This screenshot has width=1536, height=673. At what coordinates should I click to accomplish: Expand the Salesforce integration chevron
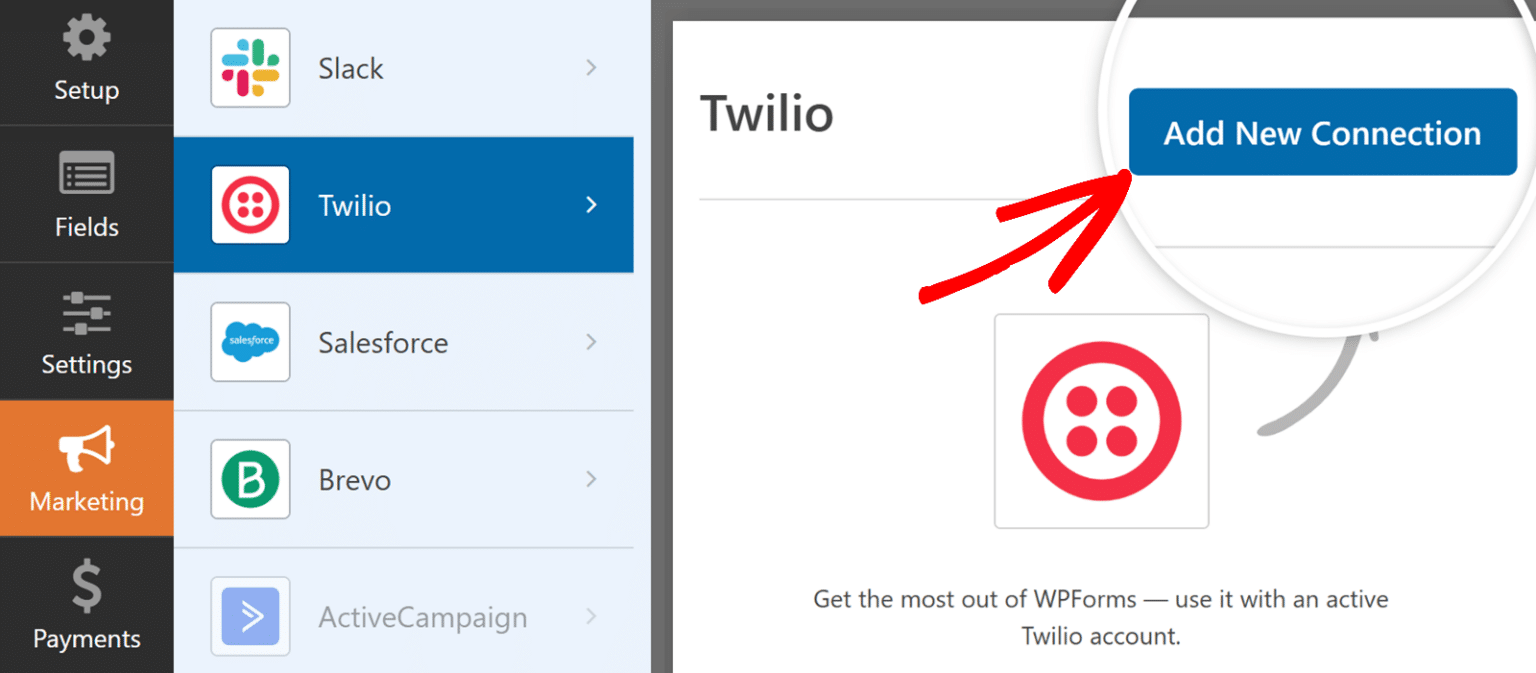pyautogui.click(x=592, y=342)
